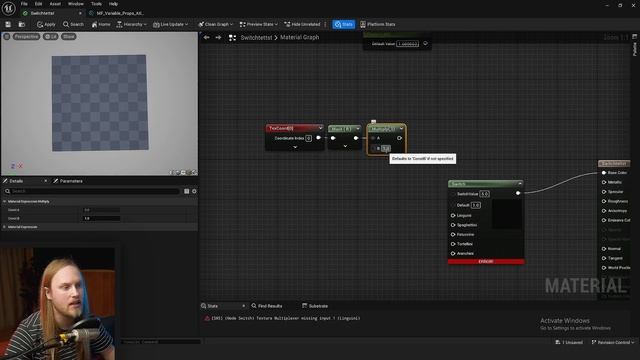This screenshot has height=360, width=640.
Task: Edit Switch node Default value field
Action: pyautogui.click(x=476, y=205)
